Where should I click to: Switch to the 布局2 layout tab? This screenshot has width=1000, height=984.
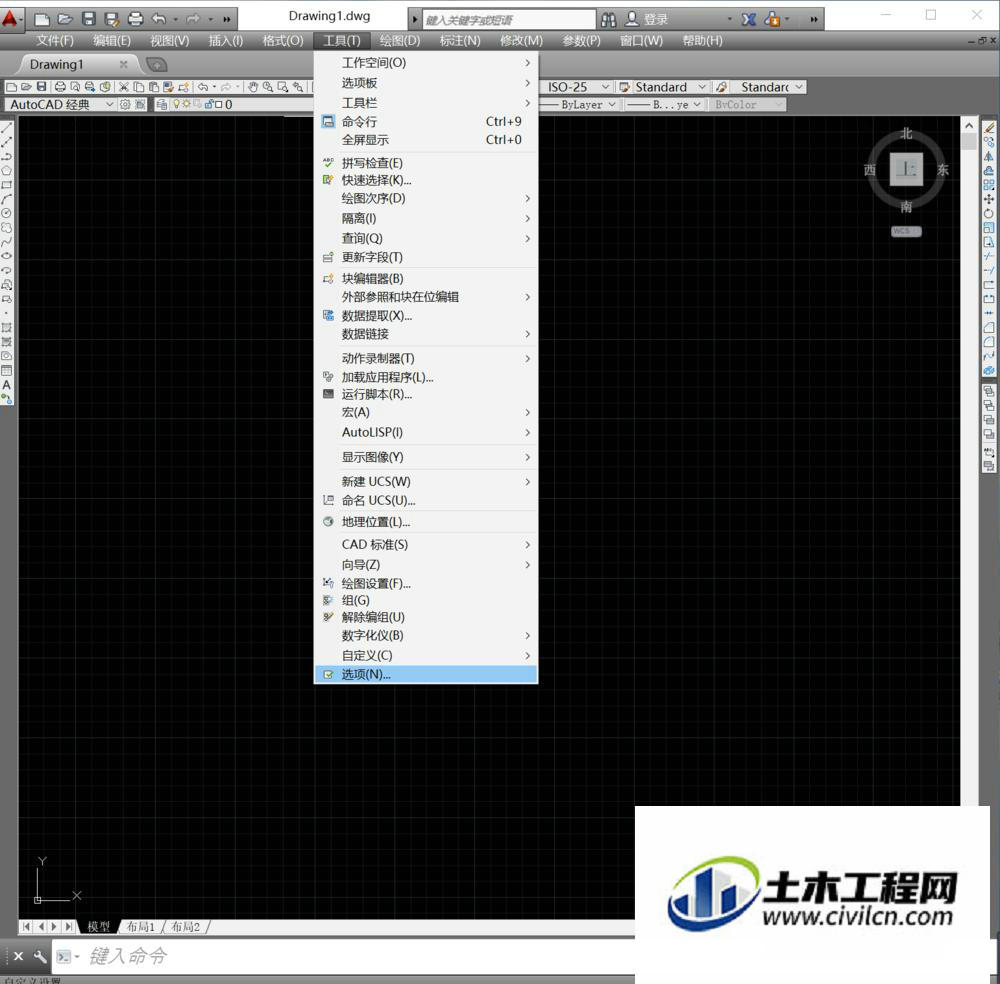[186, 927]
